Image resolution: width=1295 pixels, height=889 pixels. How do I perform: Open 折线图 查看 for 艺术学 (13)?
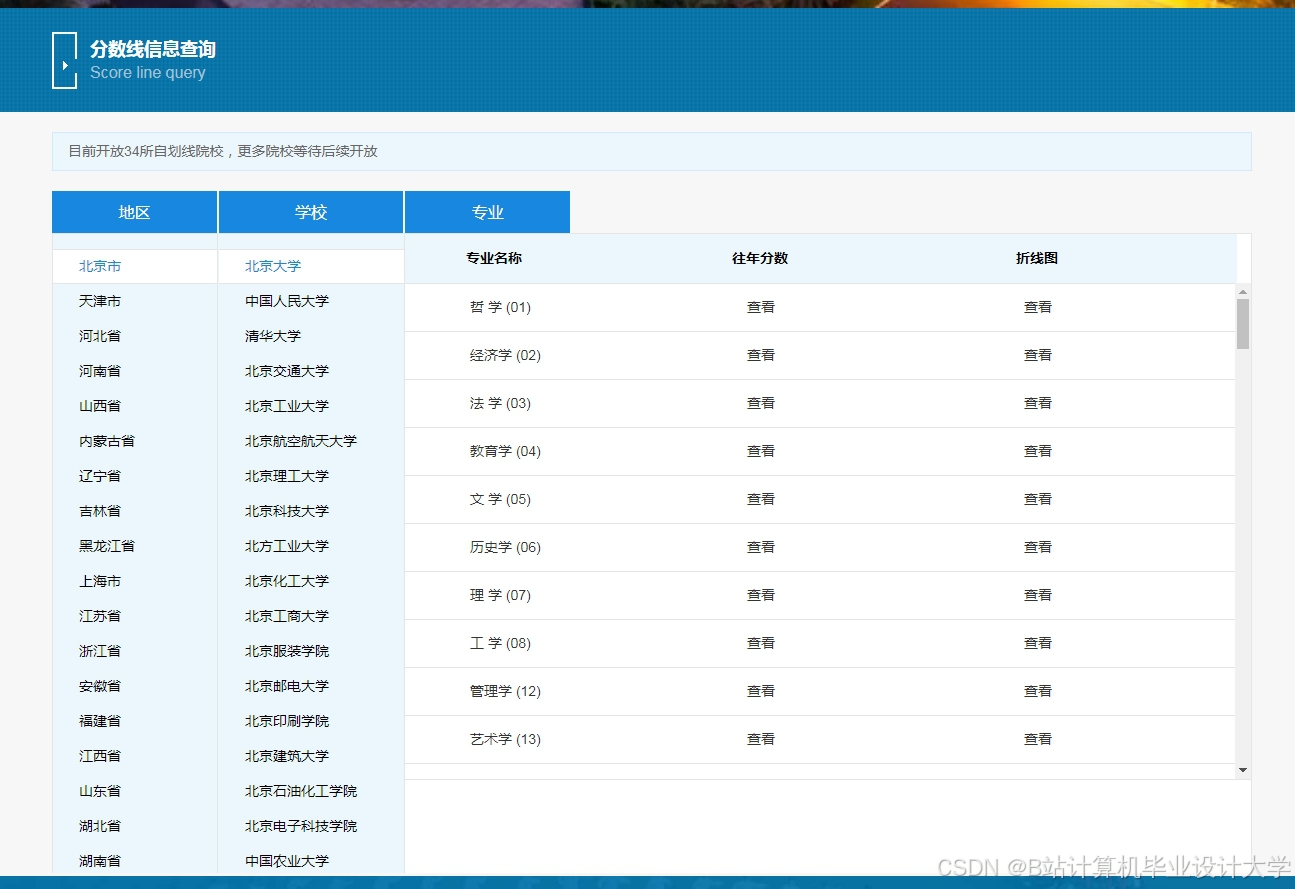tap(1037, 738)
